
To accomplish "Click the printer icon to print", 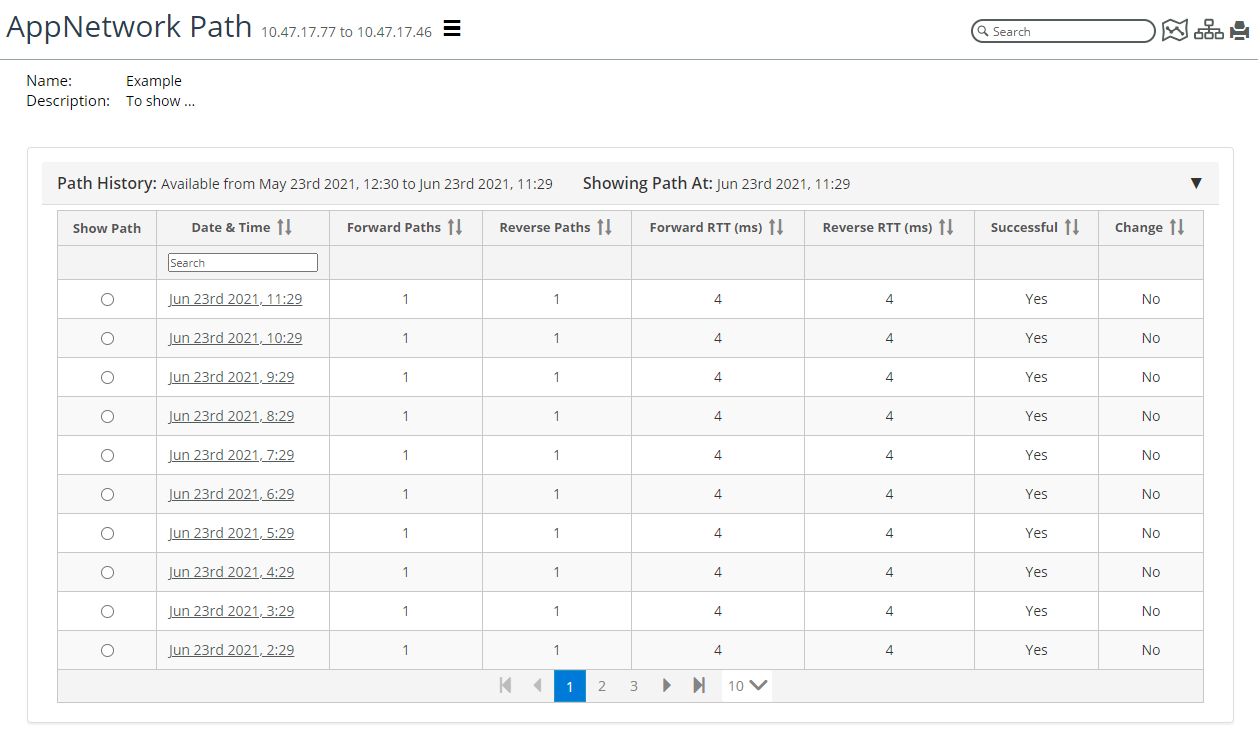I will click(1240, 31).
